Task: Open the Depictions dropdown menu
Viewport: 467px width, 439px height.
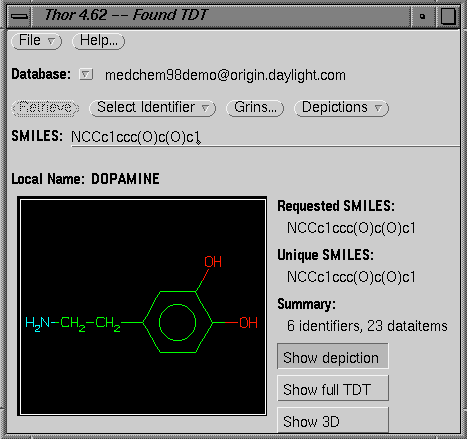Action: pos(341,108)
